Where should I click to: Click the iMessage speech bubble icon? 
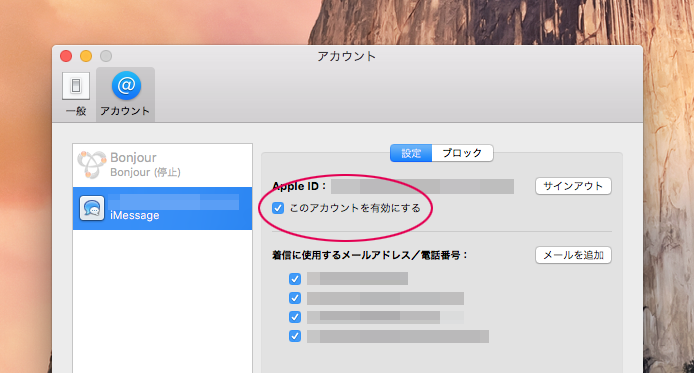point(92,208)
